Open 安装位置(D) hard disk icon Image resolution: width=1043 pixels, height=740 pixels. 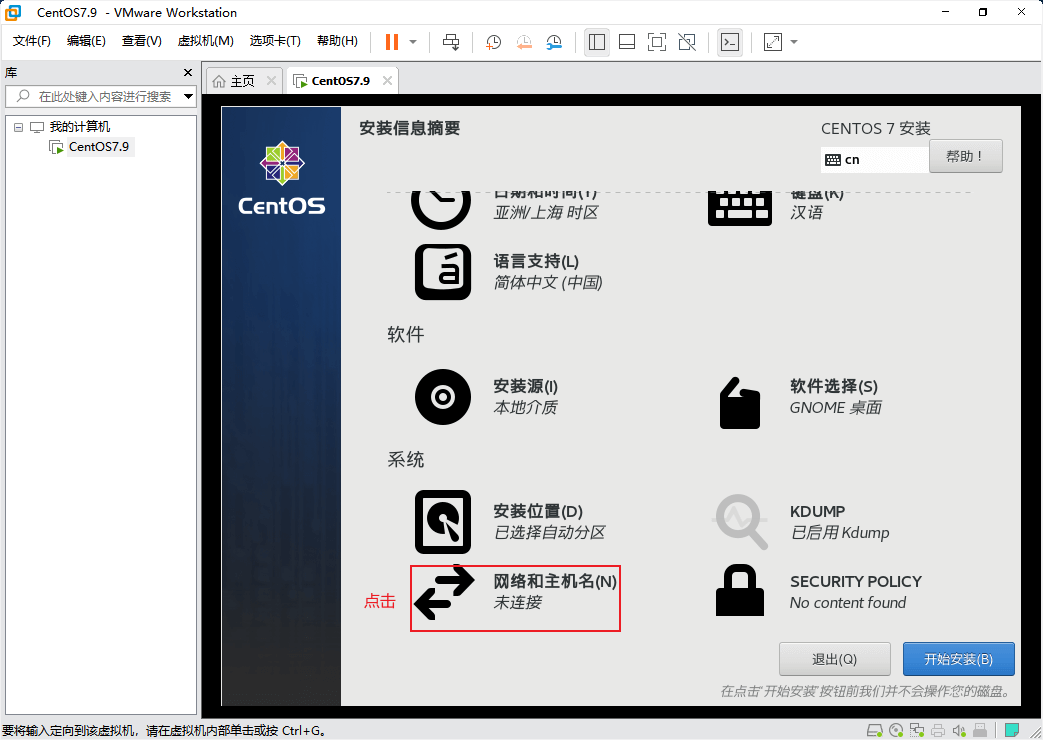click(443, 522)
